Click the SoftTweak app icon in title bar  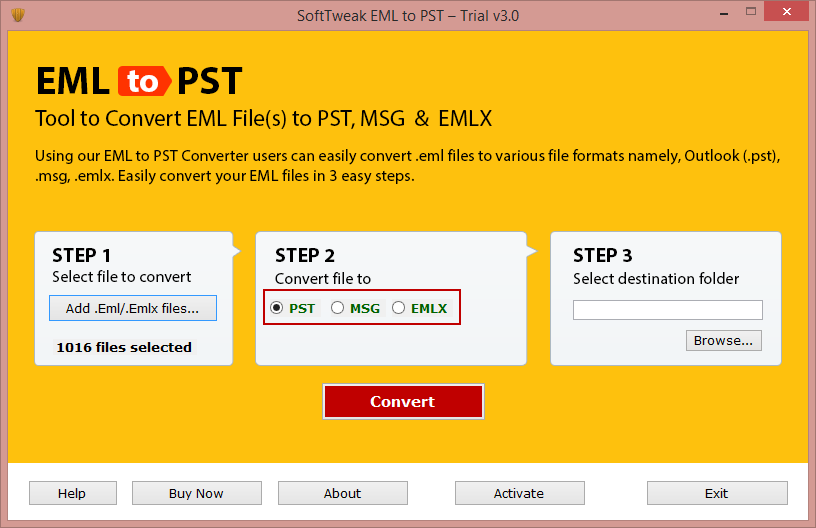tap(18, 15)
